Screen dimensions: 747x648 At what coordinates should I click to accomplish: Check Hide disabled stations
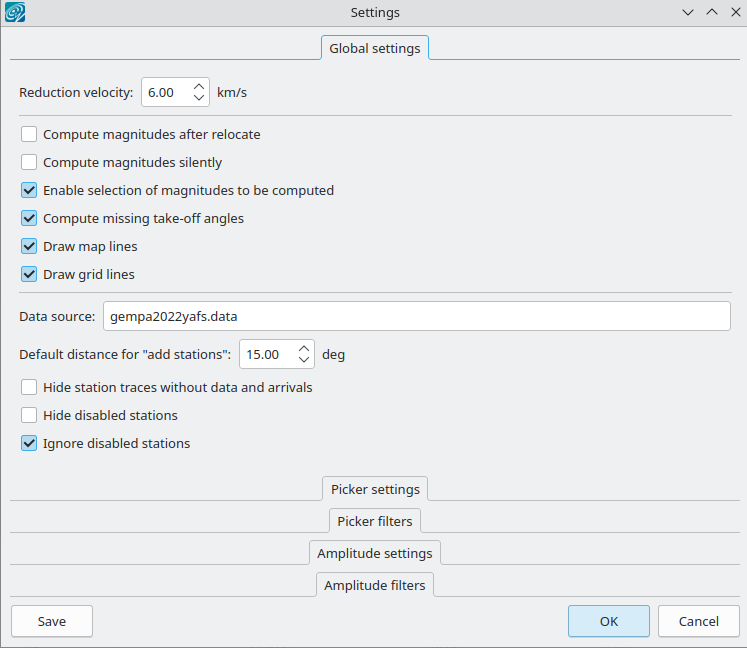click(29, 415)
